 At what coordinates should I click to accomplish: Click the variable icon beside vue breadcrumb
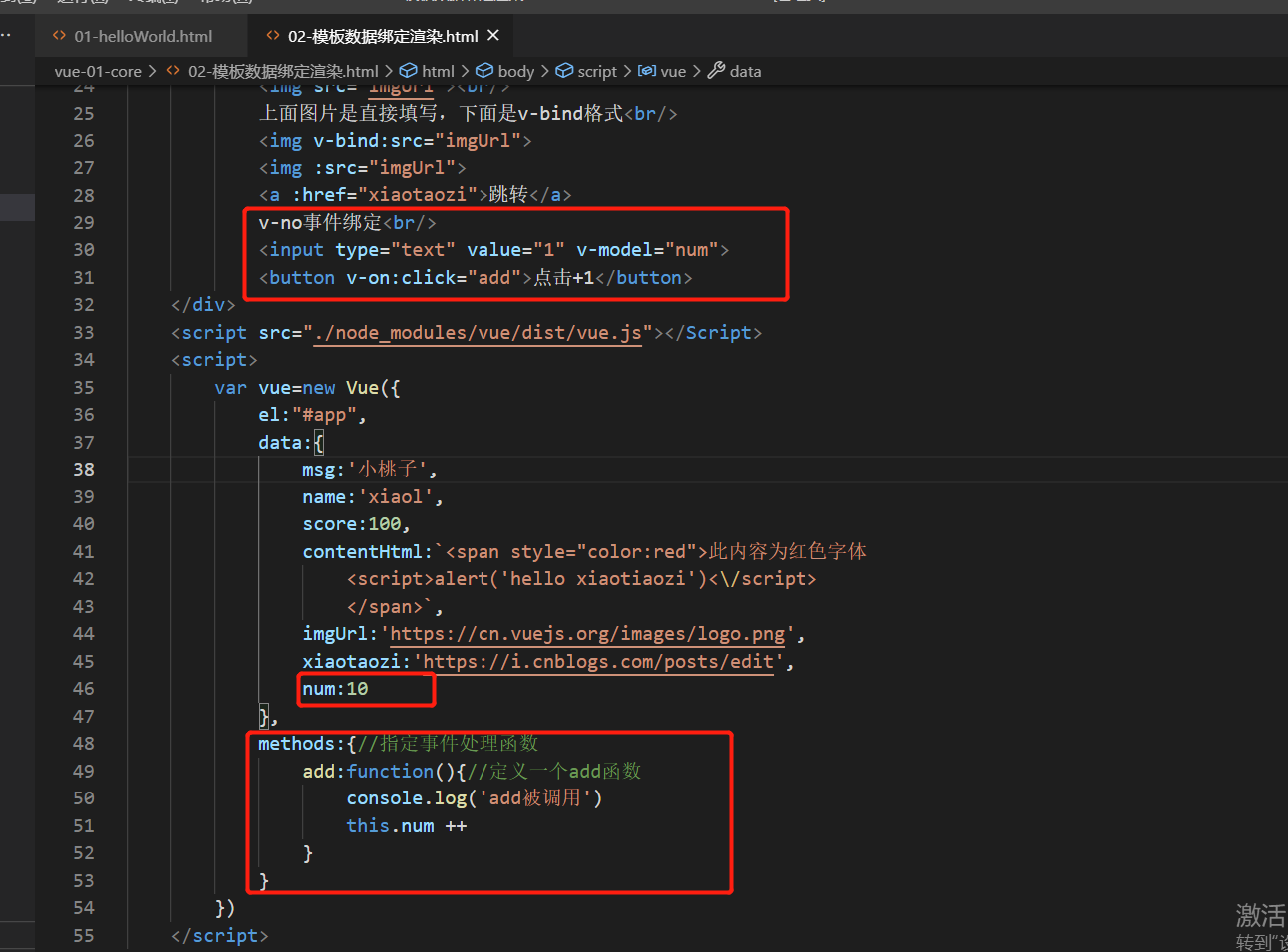tap(647, 71)
